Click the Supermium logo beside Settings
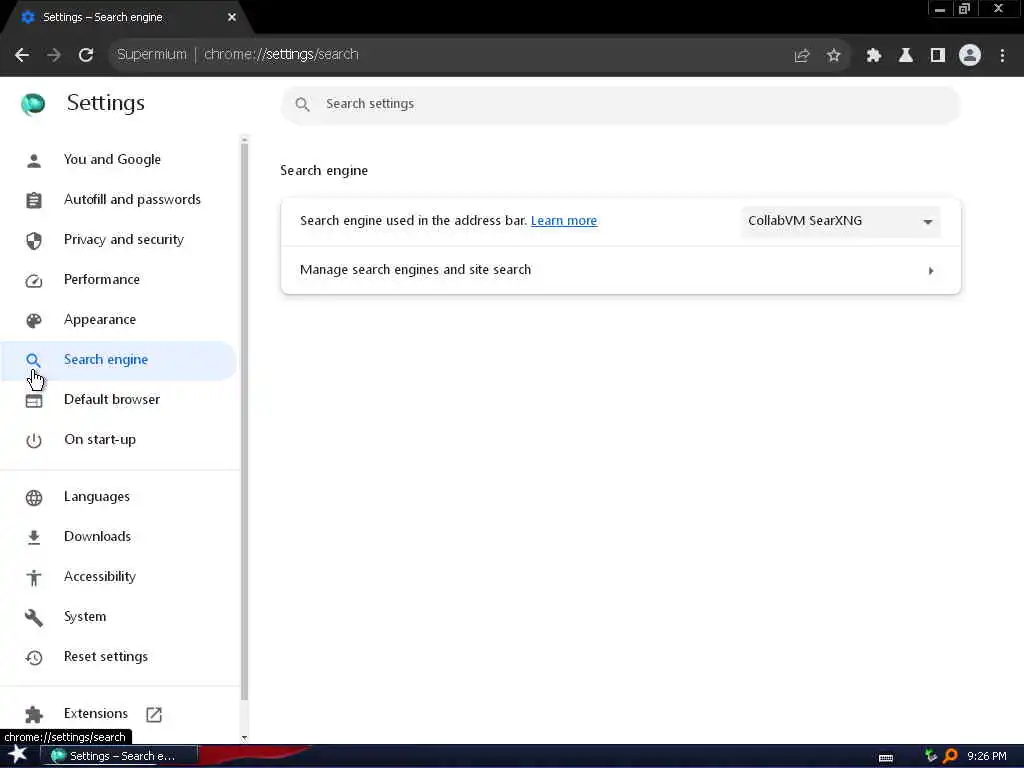 [x=33, y=103]
